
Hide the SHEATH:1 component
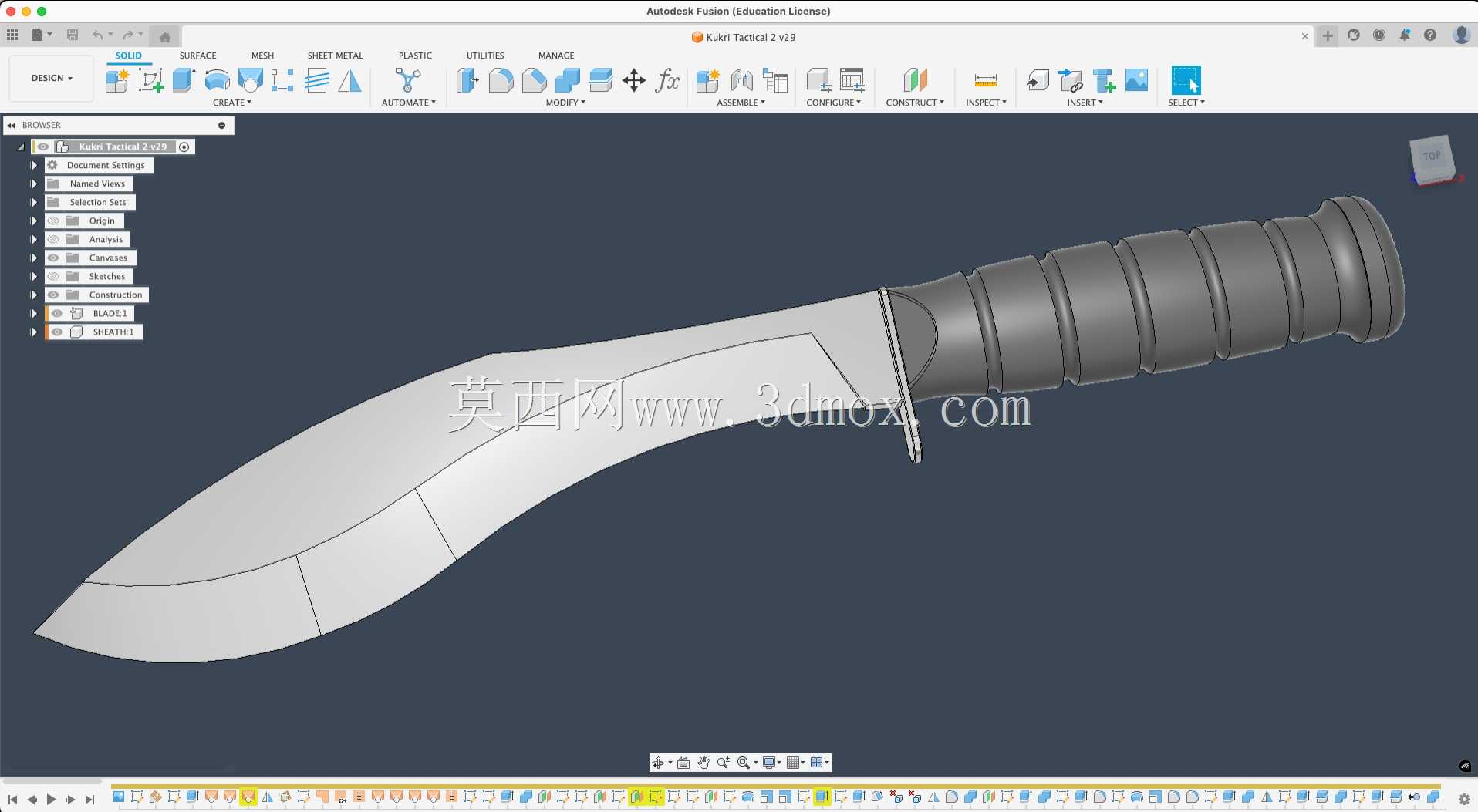pyautogui.click(x=57, y=332)
